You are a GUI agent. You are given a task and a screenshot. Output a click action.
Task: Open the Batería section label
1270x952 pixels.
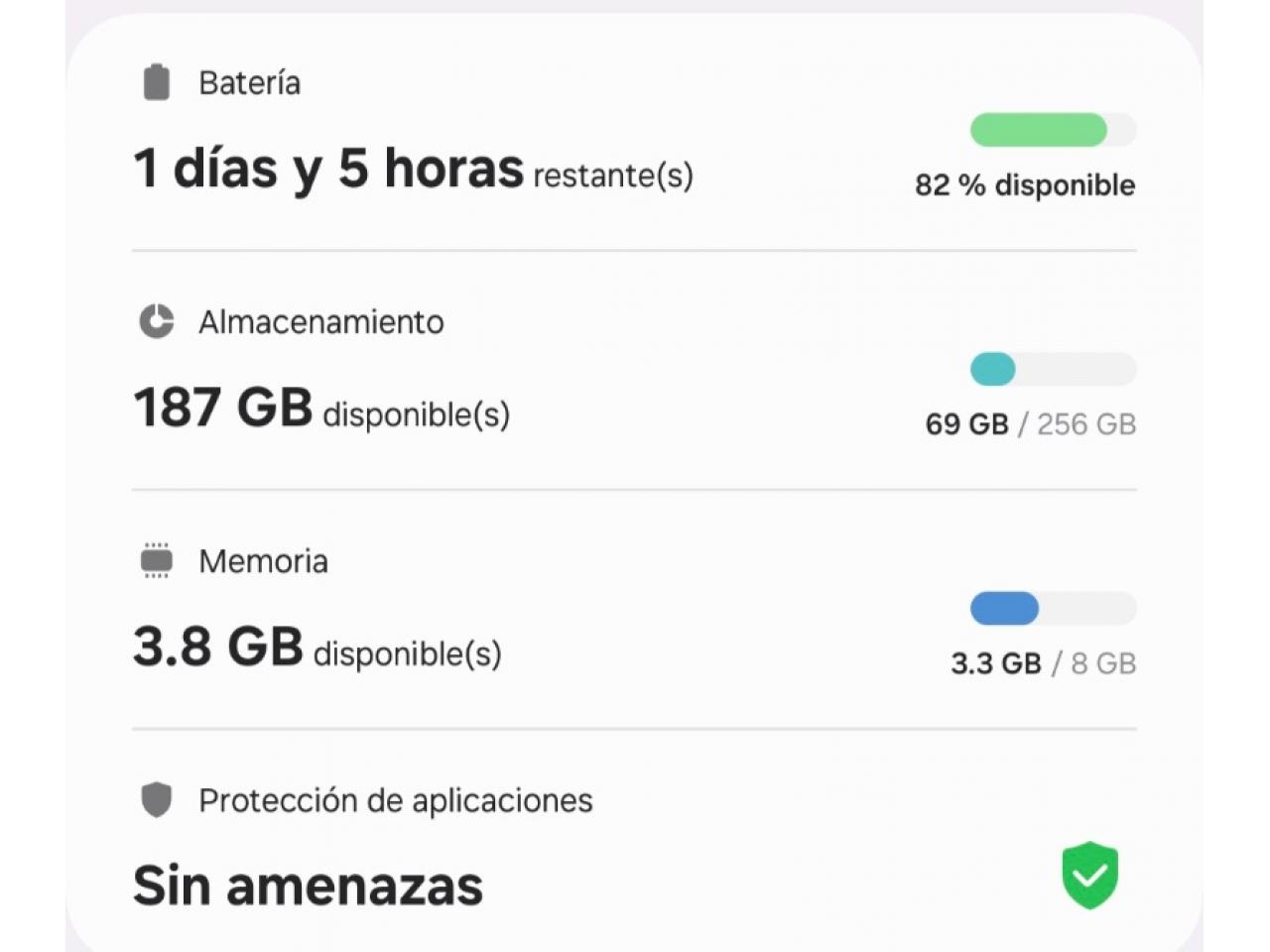tap(249, 83)
